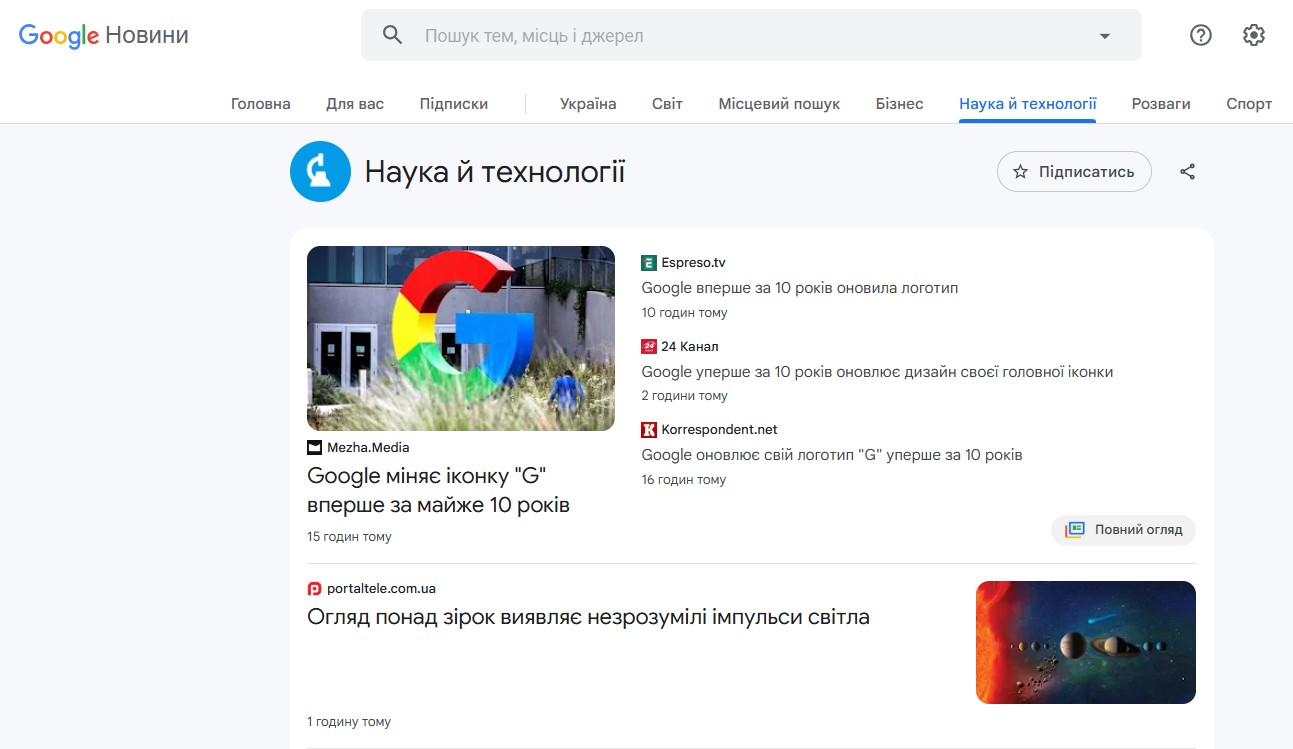The width and height of the screenshot is (1293, 749).
Task: Open the Місцевий пошук tab
Action: [x=779, y=104]
